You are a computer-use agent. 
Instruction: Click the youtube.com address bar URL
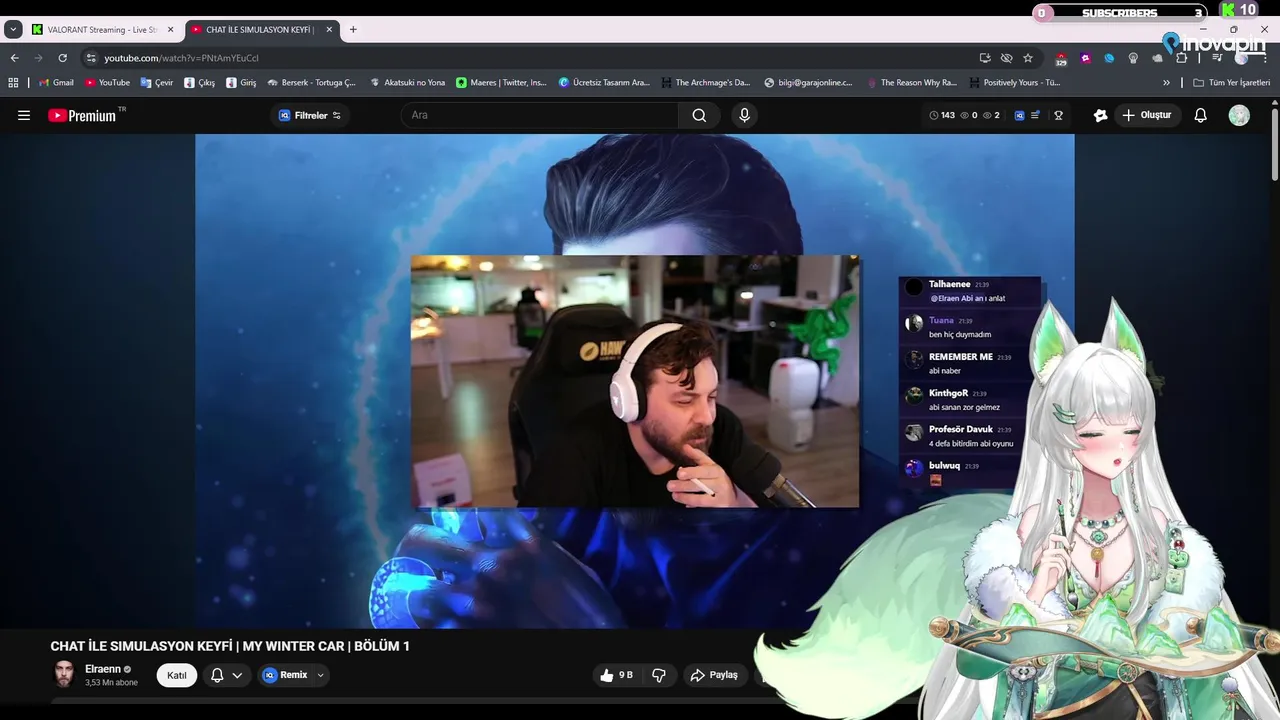181,58
